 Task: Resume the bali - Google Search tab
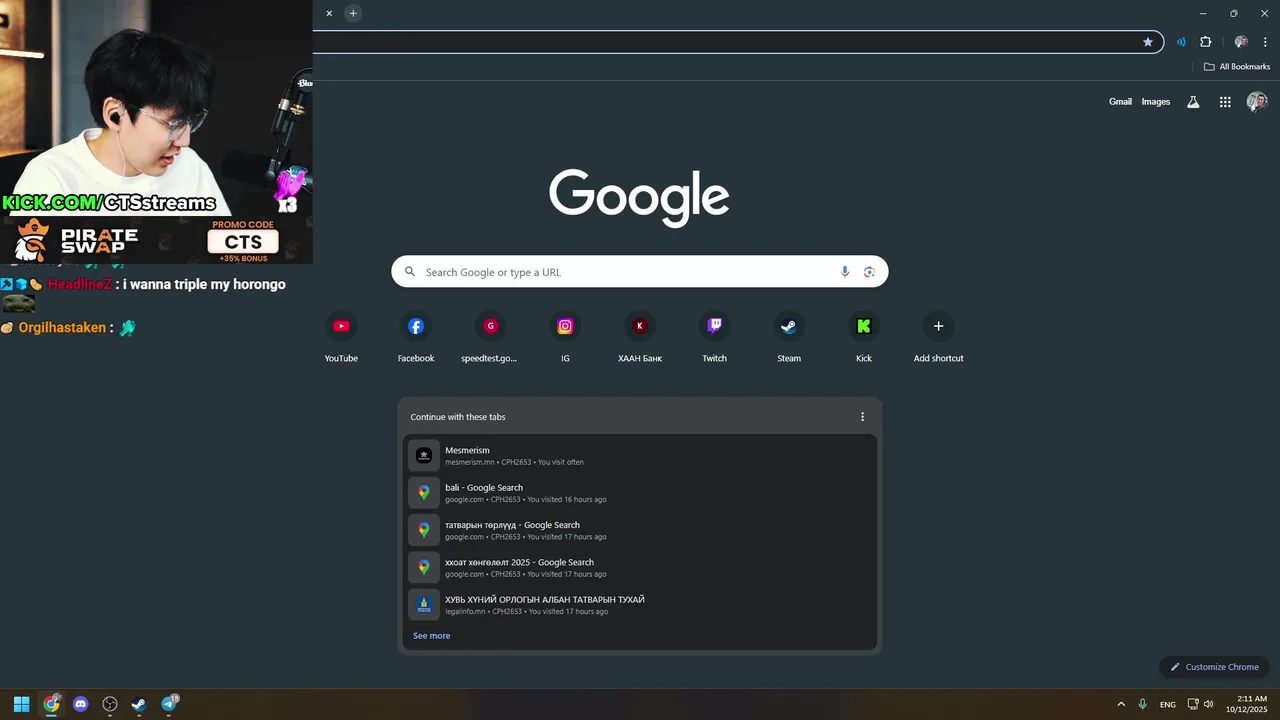(x=640, y=493)
